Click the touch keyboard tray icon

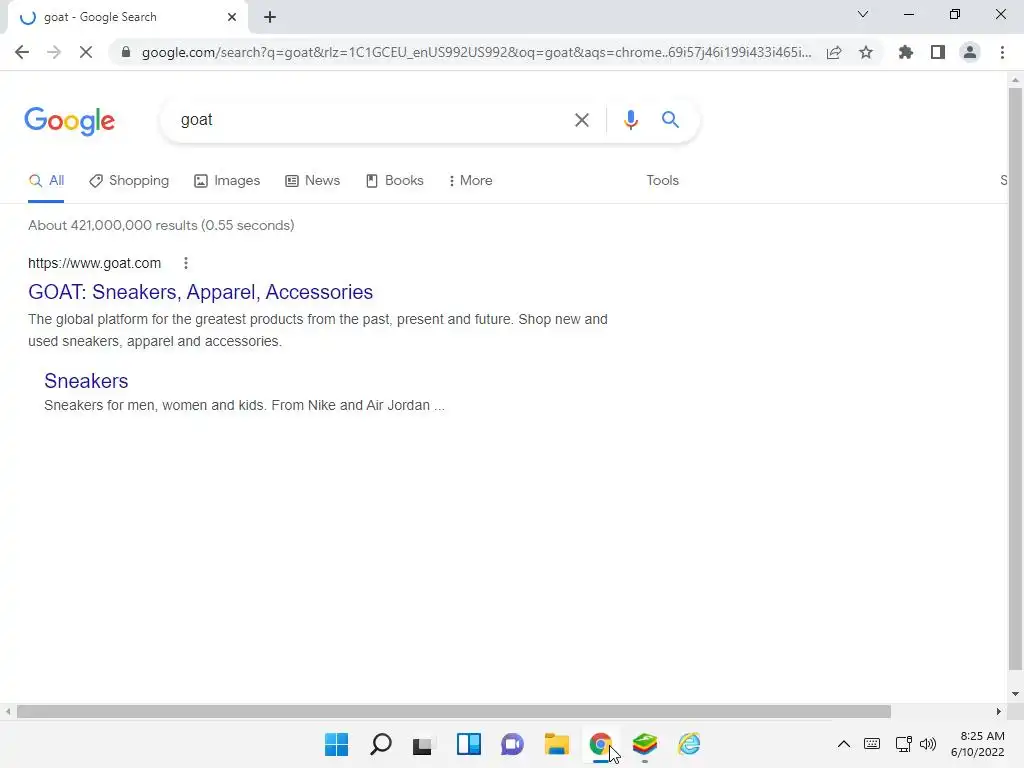click(x=872, y=744)
